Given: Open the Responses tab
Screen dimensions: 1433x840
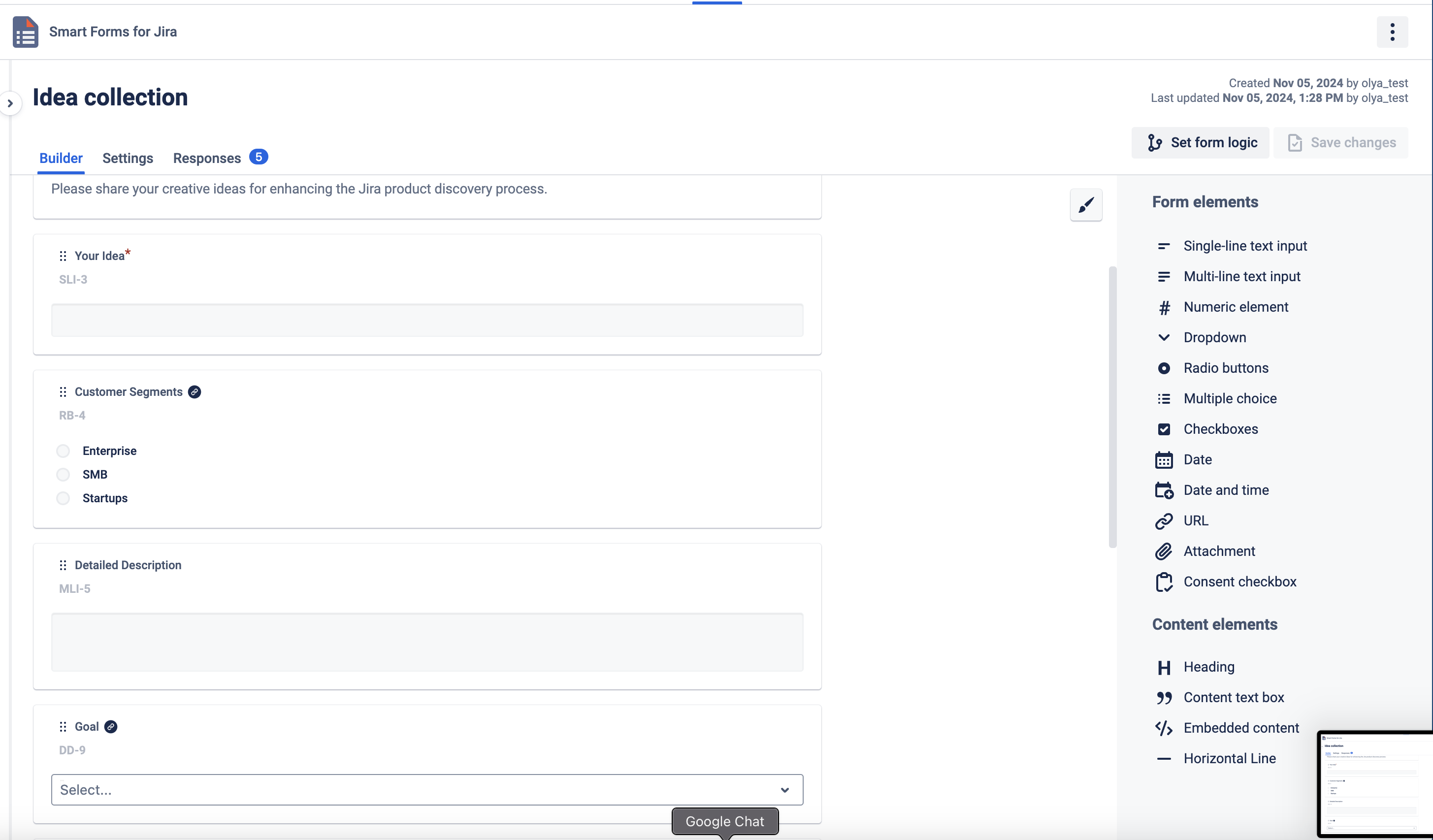Looking at the screenshot, I should [x=206, y=158].
